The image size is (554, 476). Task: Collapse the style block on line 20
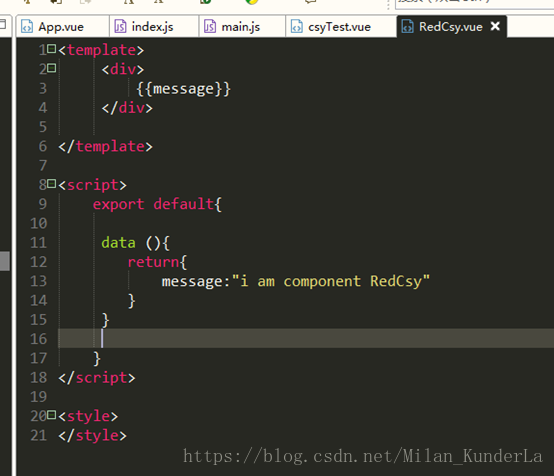point(52,415)
